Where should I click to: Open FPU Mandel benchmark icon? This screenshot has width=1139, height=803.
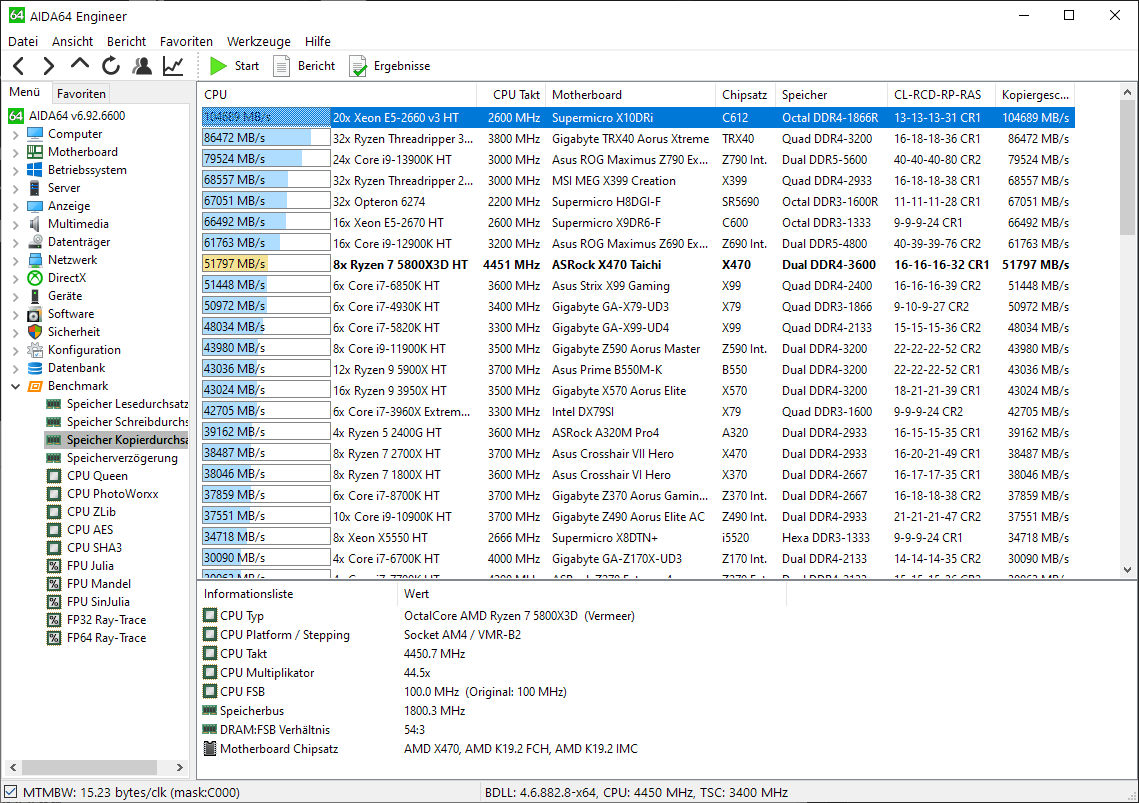point(54,584)
